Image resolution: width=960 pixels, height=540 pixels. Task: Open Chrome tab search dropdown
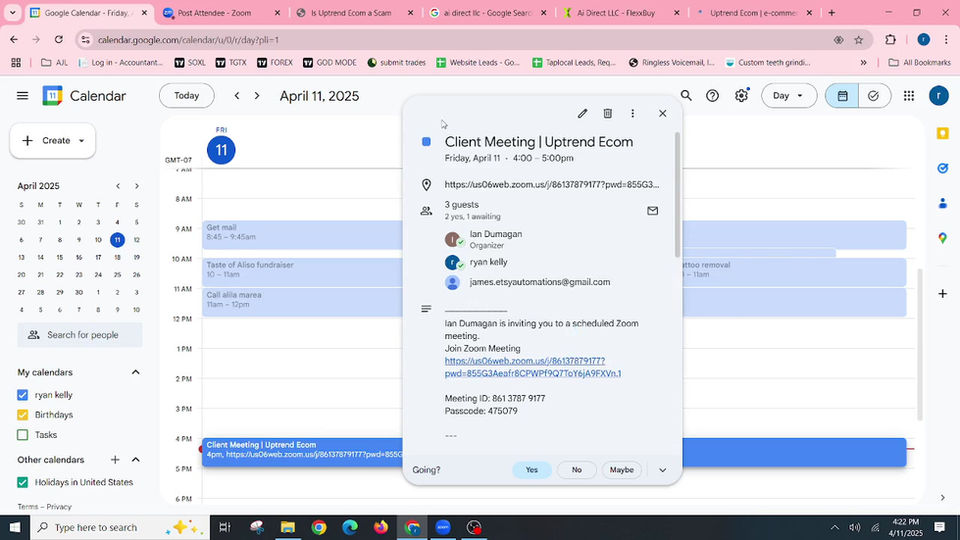pos(12,12)
